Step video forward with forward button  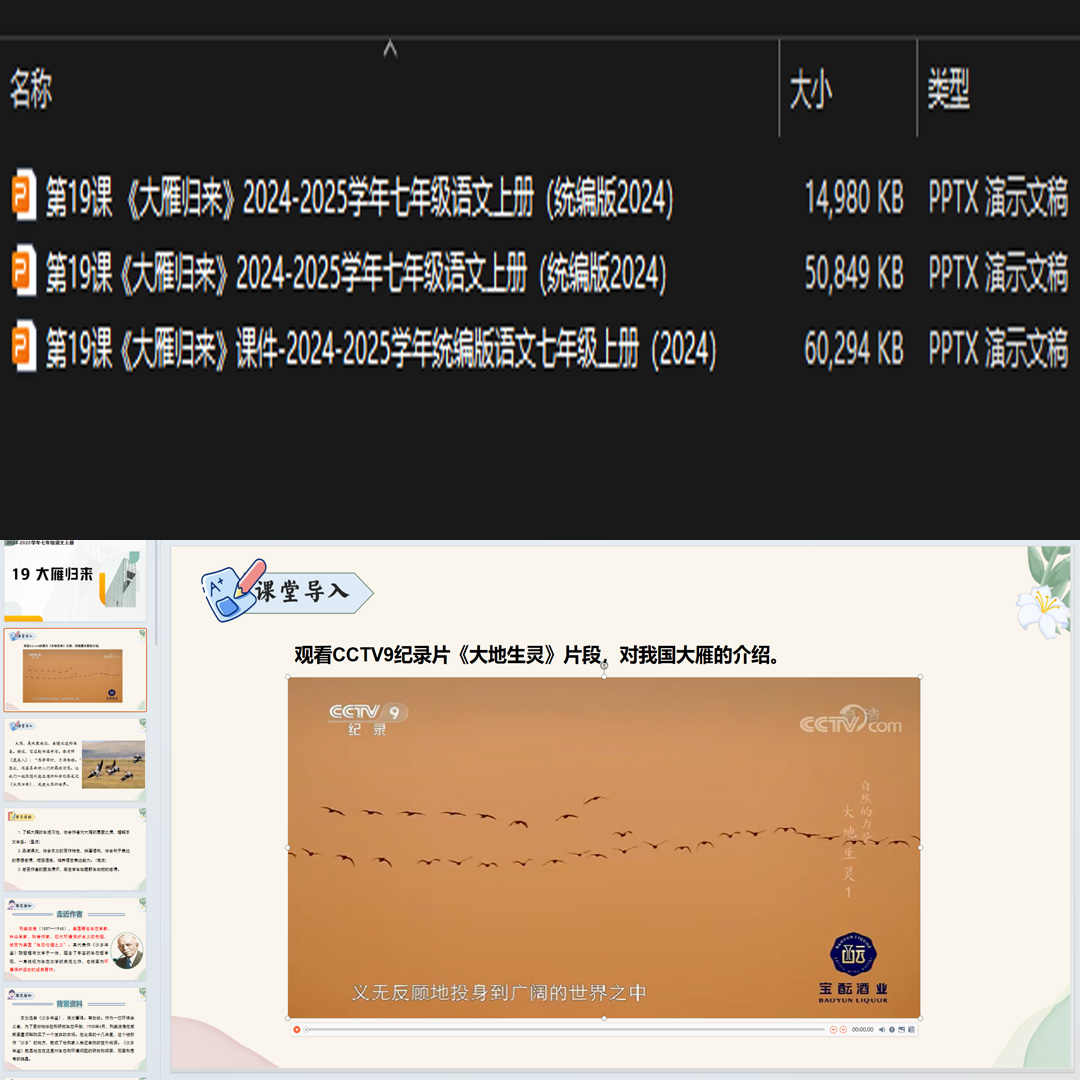pyautogui.click(x=843, y=1030)
